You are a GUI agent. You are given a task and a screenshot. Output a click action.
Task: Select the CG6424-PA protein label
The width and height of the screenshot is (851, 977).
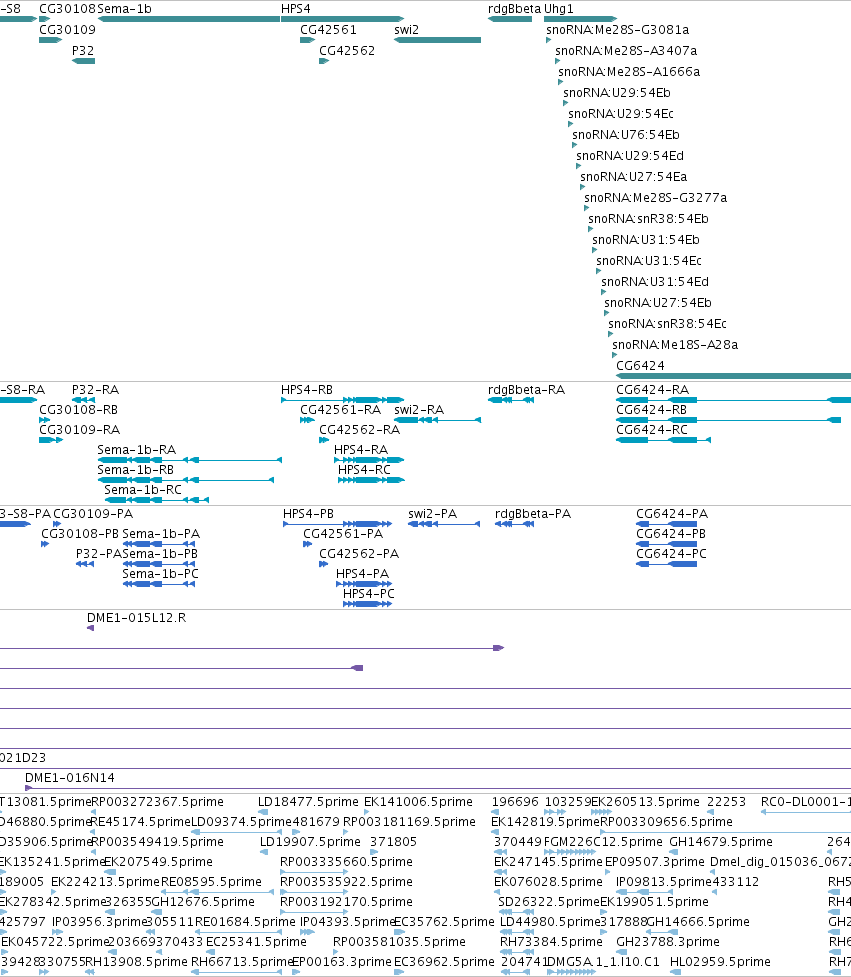tap(672, 513)
